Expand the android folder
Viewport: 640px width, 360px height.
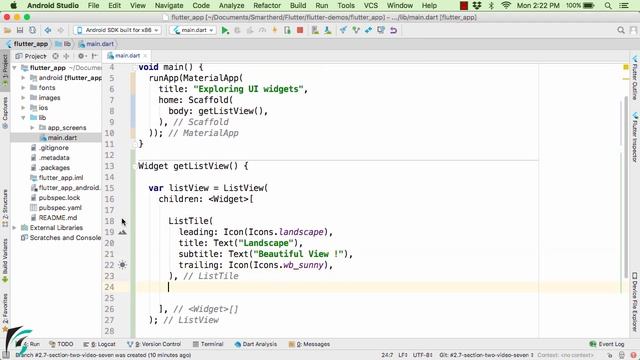coord(23,78)
